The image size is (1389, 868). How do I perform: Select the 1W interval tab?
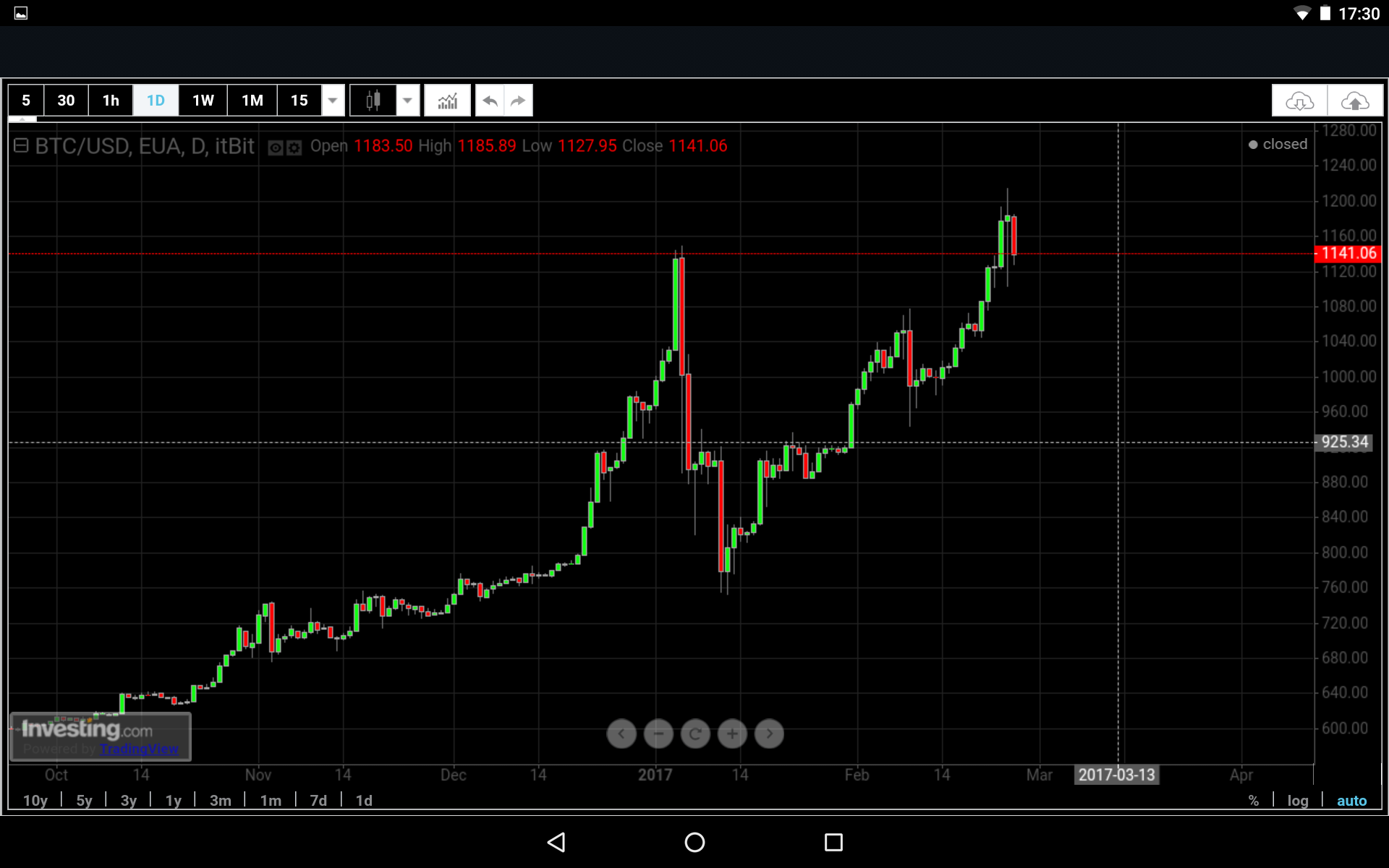point(203,101)
